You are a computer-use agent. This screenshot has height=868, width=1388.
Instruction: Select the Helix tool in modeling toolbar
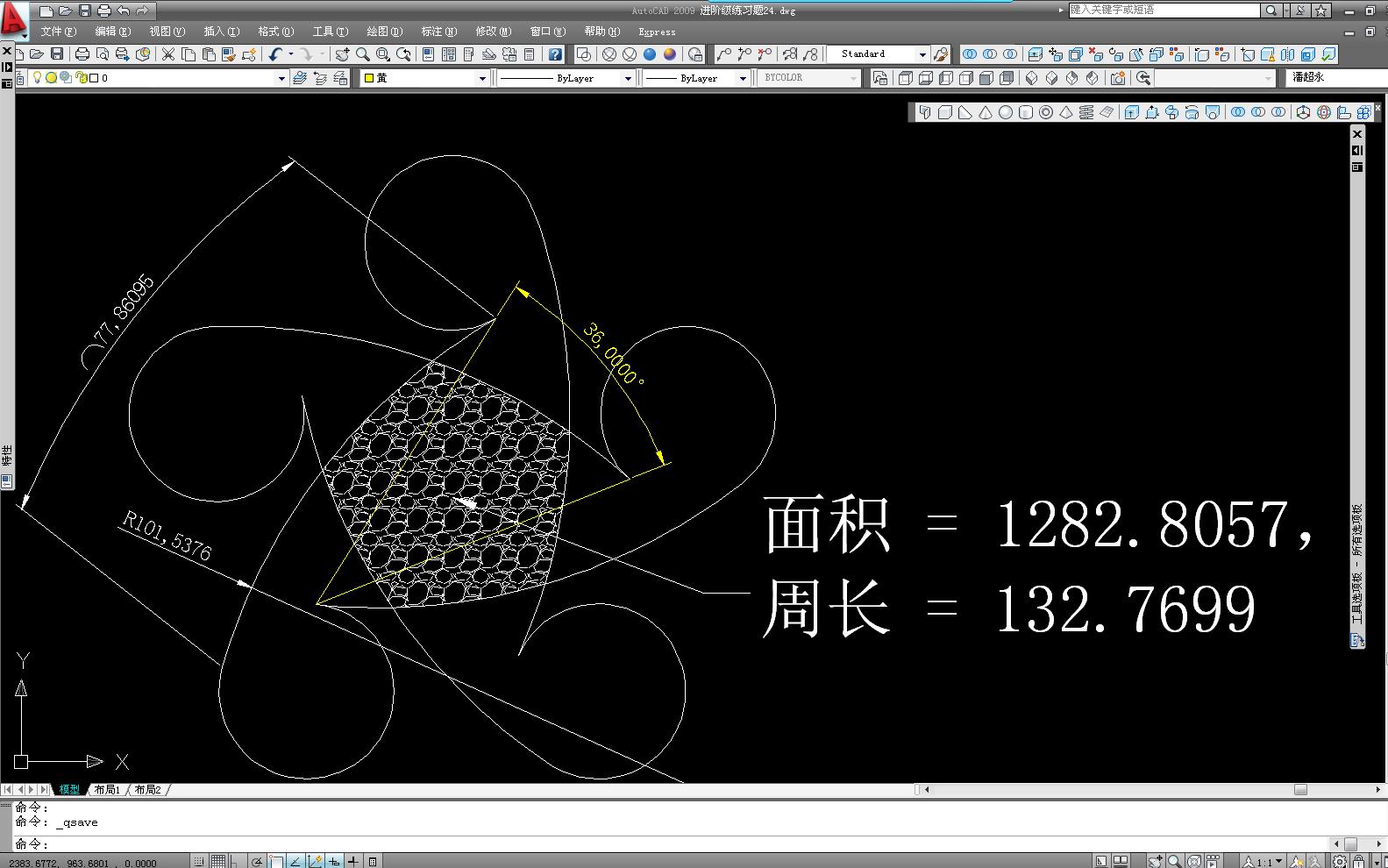pyautogui.click(x=1086, y=112)
